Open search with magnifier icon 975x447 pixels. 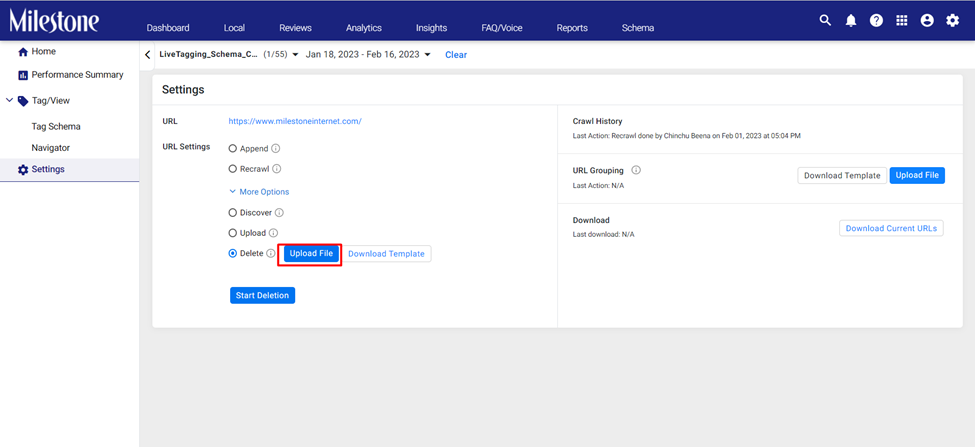(x=825, y=21)
